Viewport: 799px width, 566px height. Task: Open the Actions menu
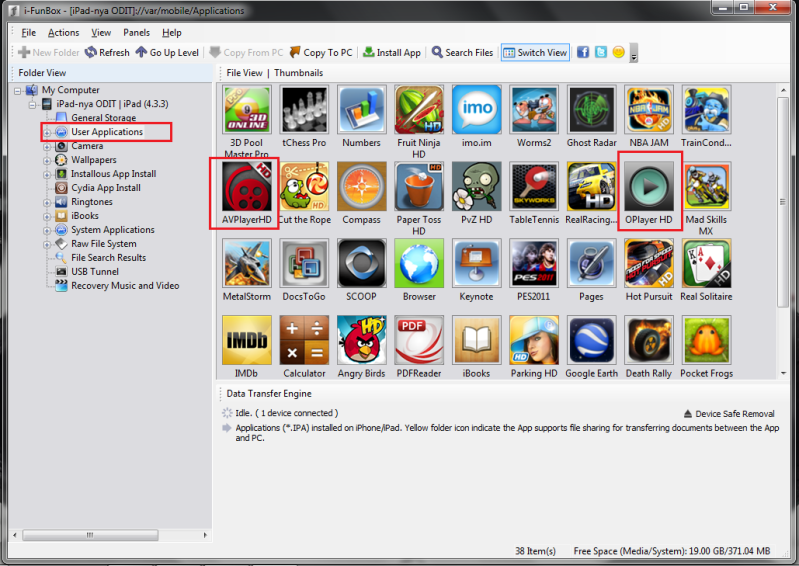coord(64,33)
